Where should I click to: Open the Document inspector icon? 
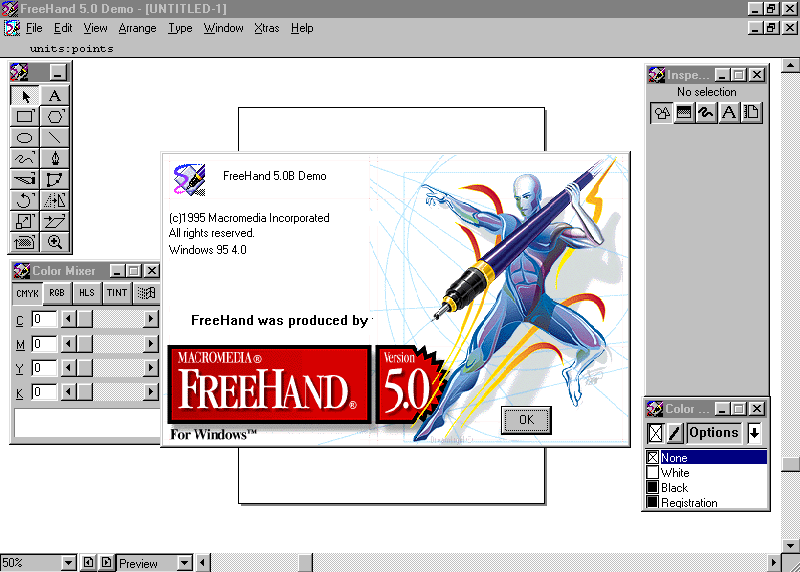tap(750, 113)
